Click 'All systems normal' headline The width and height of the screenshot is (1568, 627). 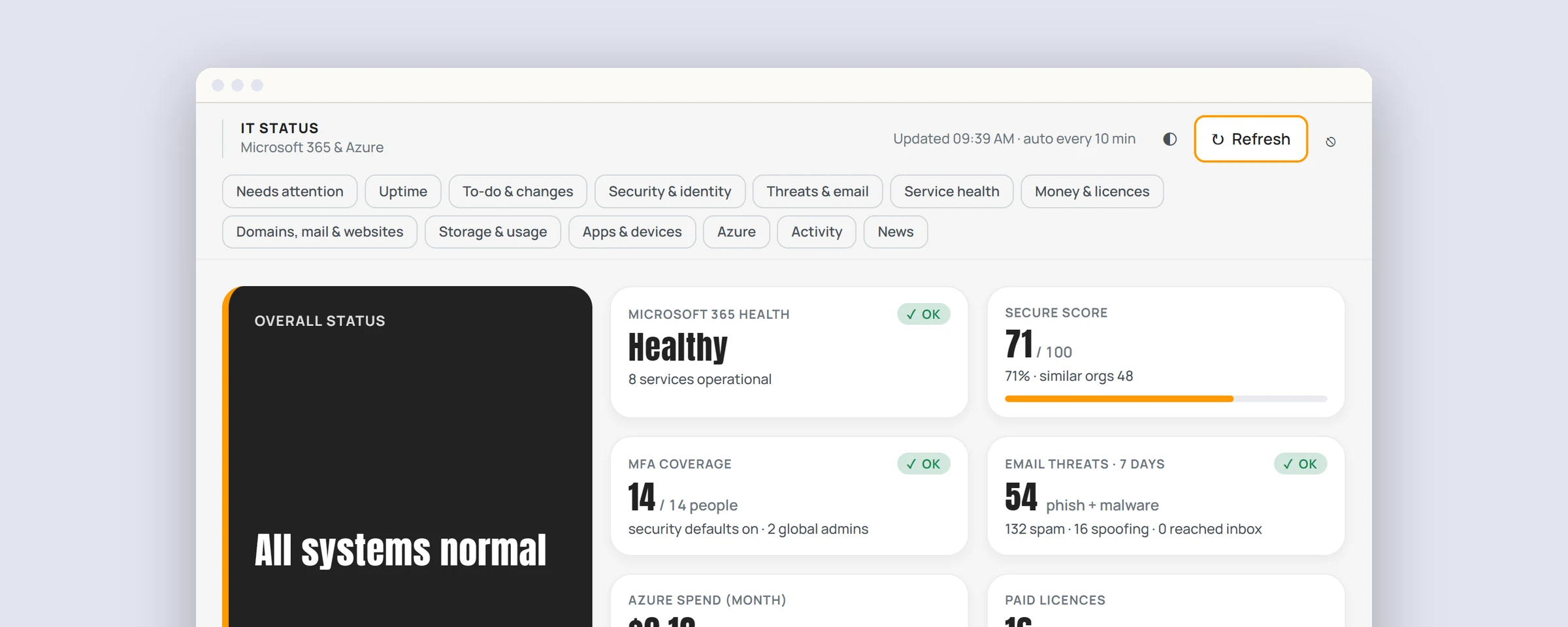[x=400, y=550]
